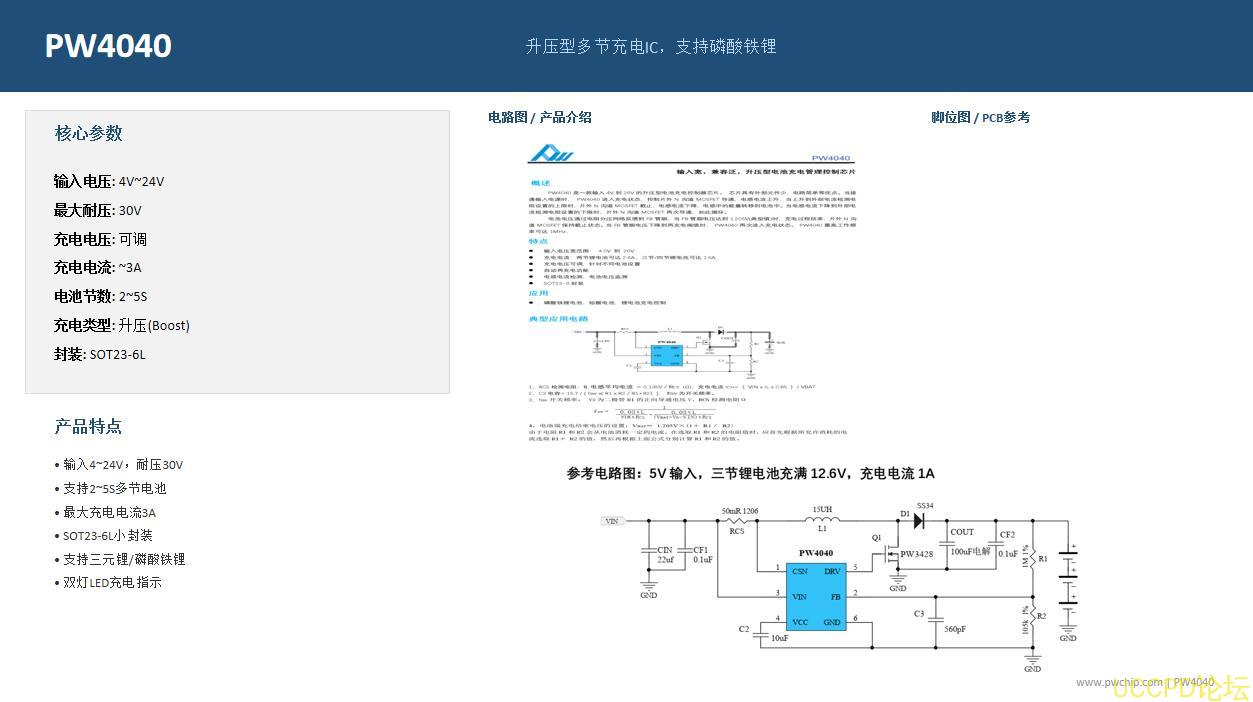Click the CF1 0.1uF capacitor label

point(702,555)
